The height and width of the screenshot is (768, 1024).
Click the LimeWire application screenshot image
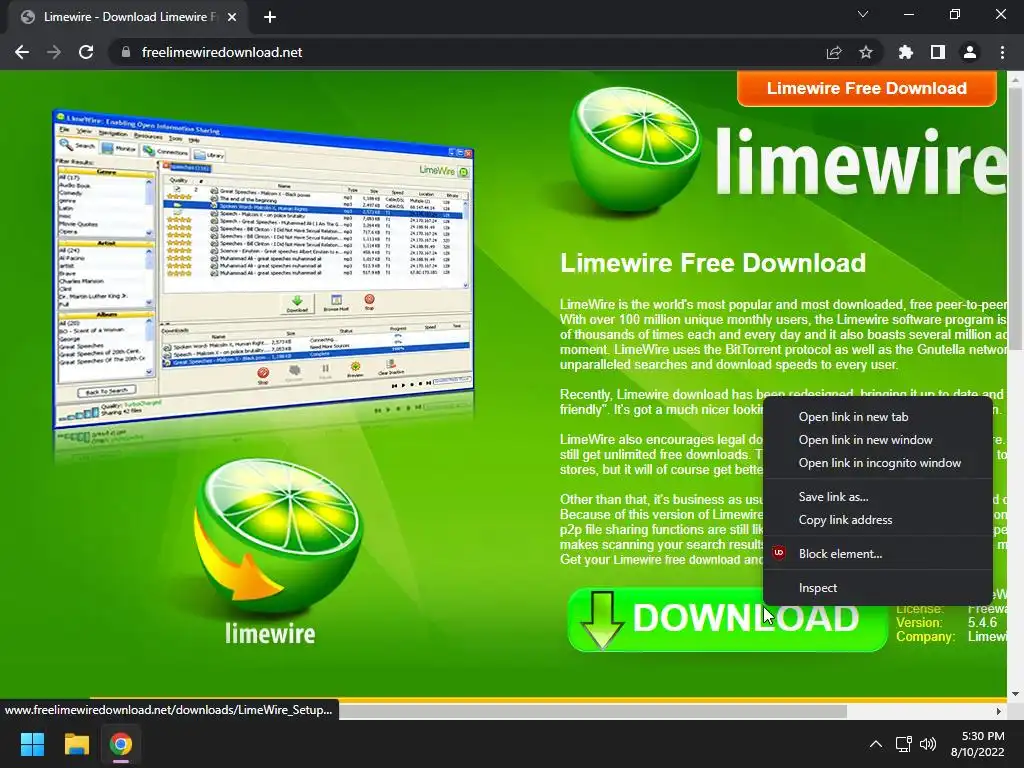point(263,268)
